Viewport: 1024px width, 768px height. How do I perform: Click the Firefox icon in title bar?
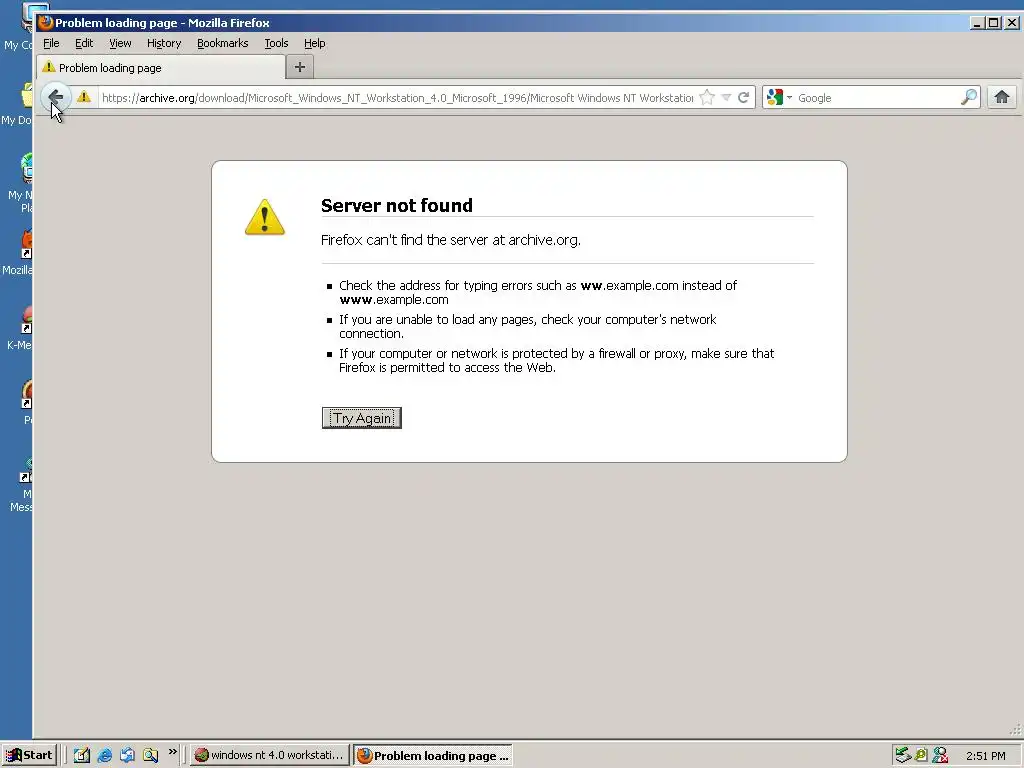(x=45, y=23)
